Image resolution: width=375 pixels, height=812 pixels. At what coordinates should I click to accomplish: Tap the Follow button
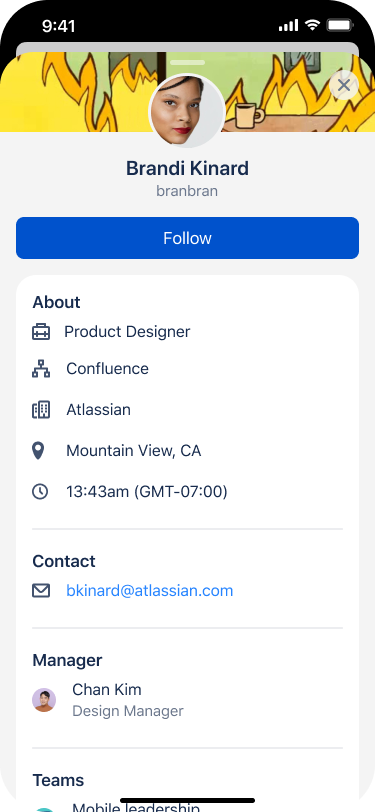pos(188,238)
